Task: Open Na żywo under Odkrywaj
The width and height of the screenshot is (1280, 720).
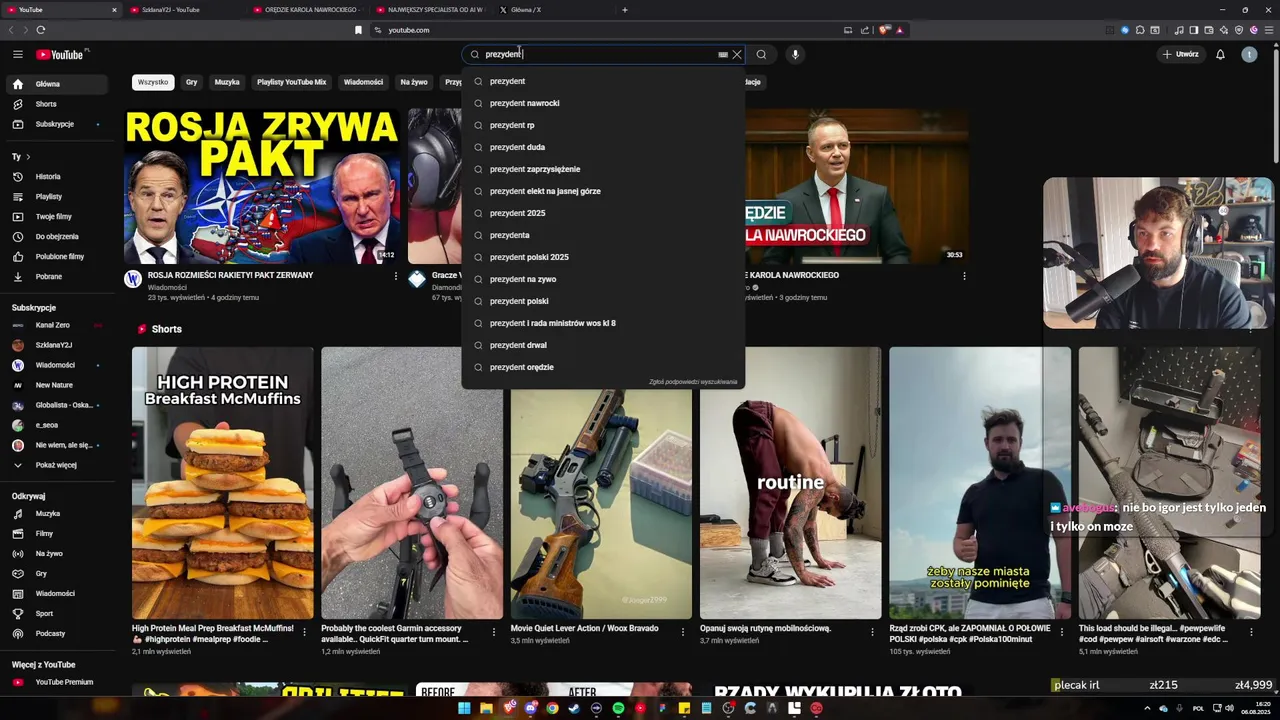Action: pos(56,553)
